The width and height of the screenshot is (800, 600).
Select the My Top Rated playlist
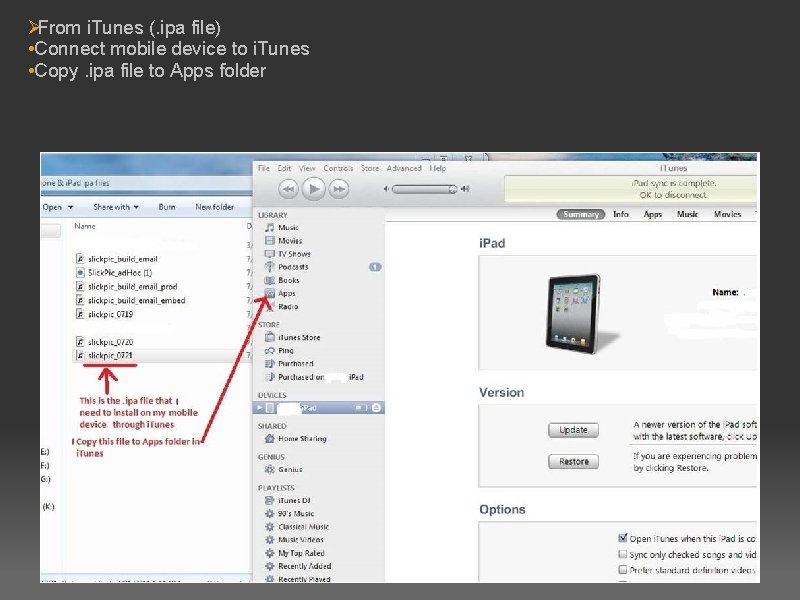click(x=301, y=553)
